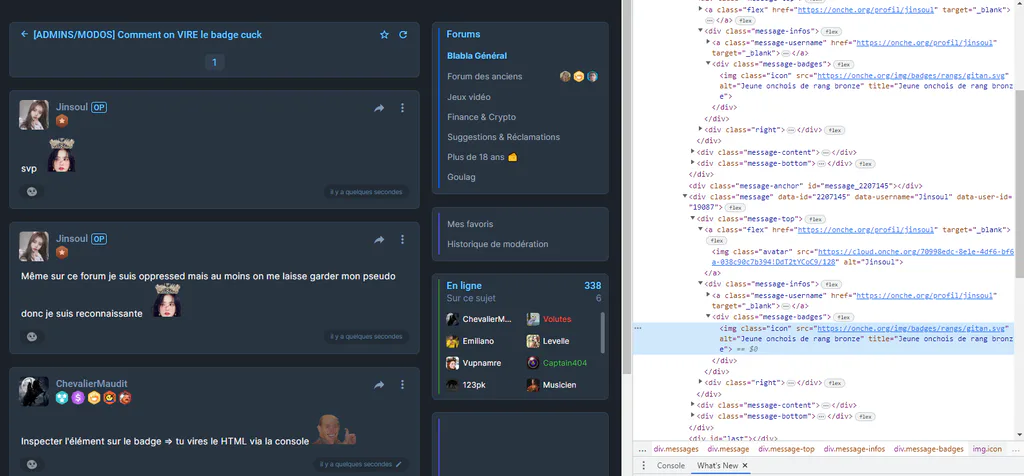Screen dimensions: 1024x476
Task: Refresh the topic with the reload icon
Action: coord(403,35)
